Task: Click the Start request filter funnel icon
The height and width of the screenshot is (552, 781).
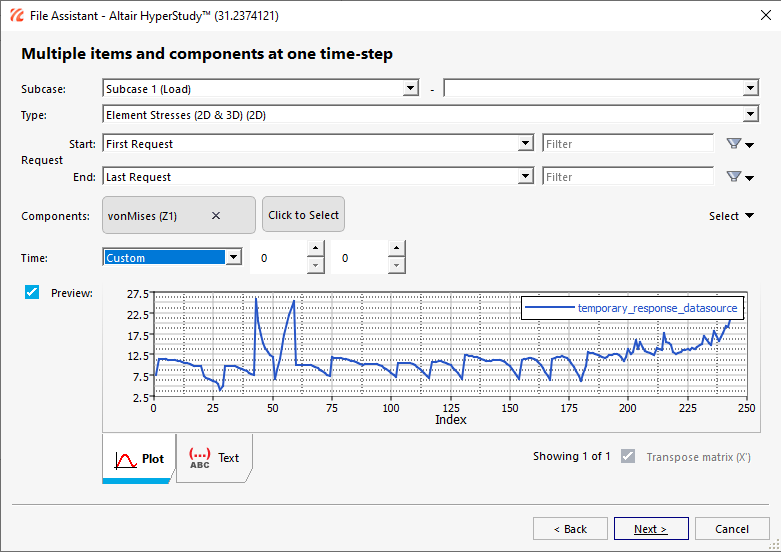Action: click(x=734, y=144)
